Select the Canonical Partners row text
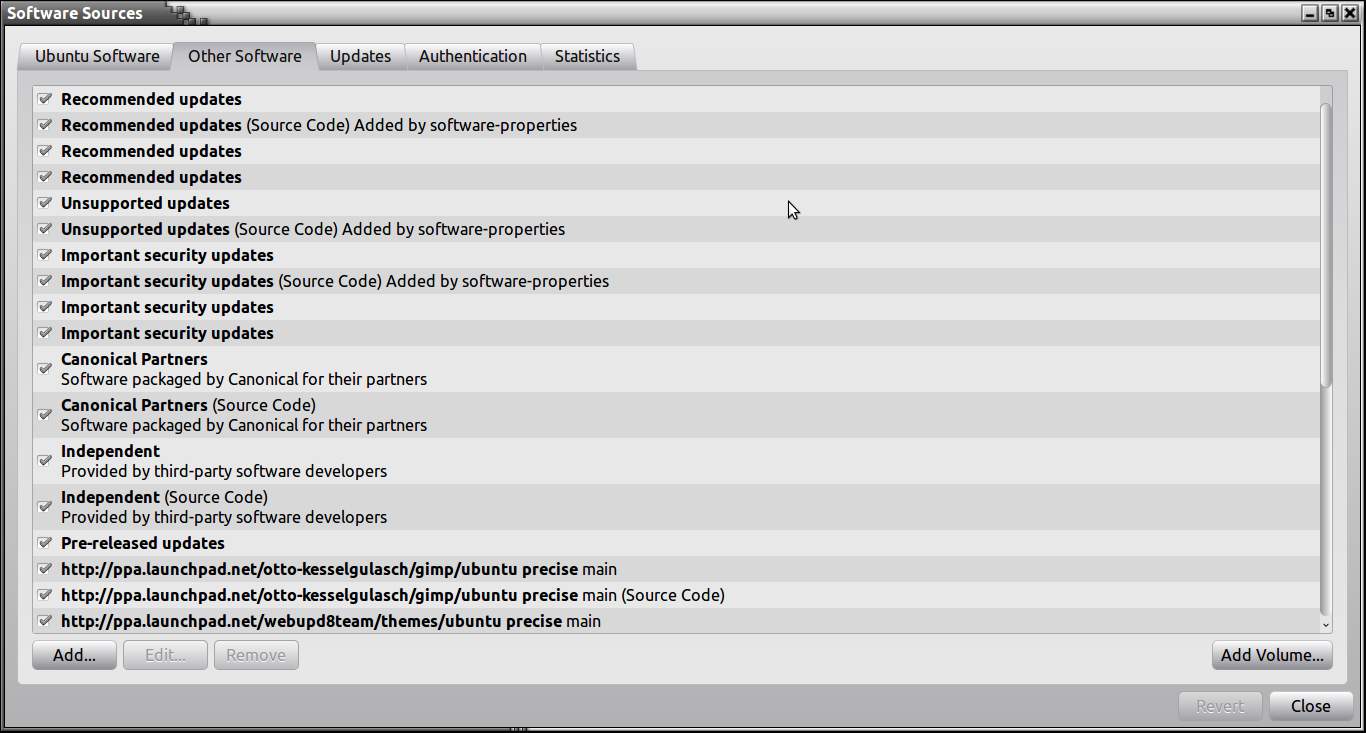Viewport: 1366px width, 733px height. pyautogui.click(x=134, y=359)
